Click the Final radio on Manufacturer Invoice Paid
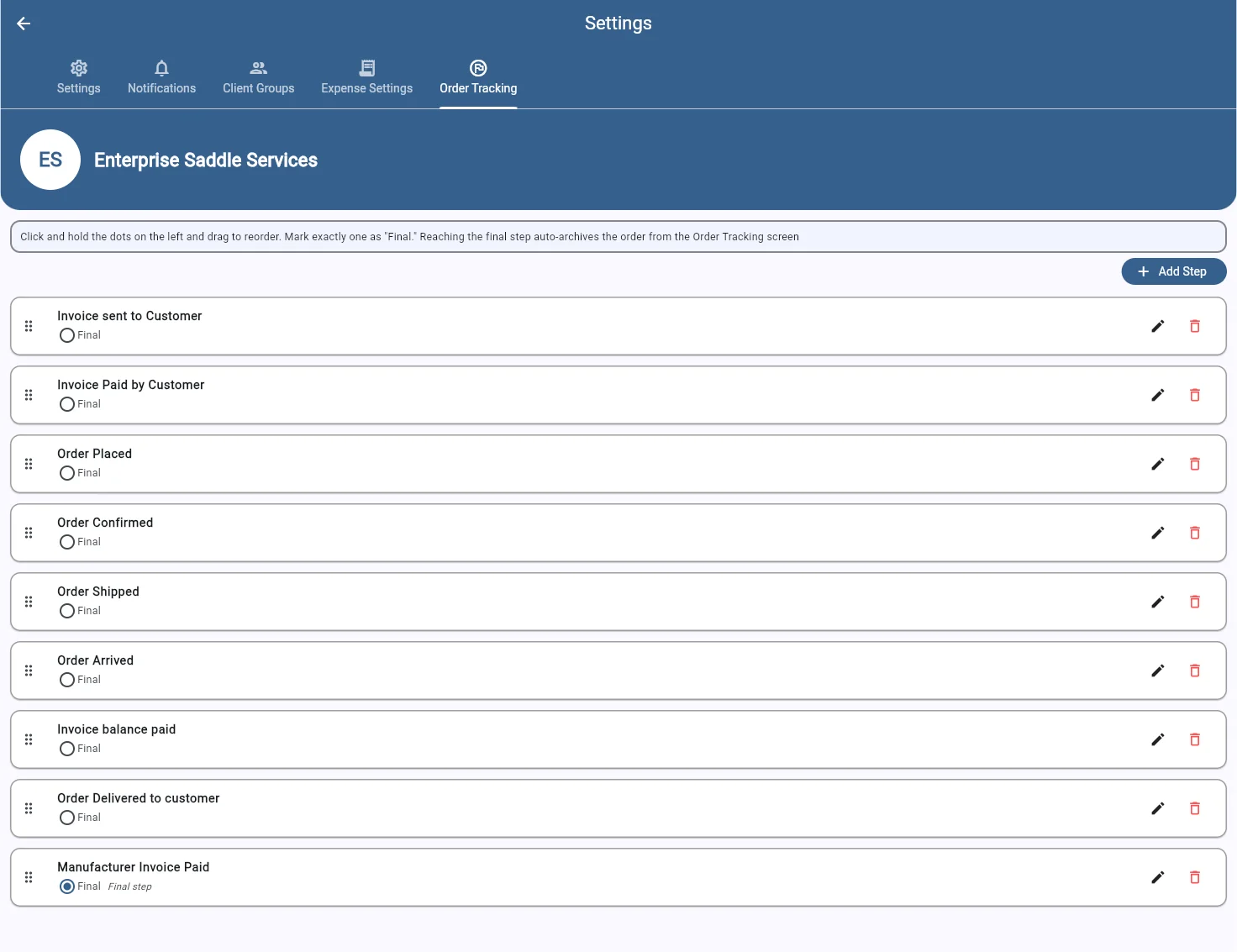The width and height of the screenshot is (1237, 952). click(66, 886)
